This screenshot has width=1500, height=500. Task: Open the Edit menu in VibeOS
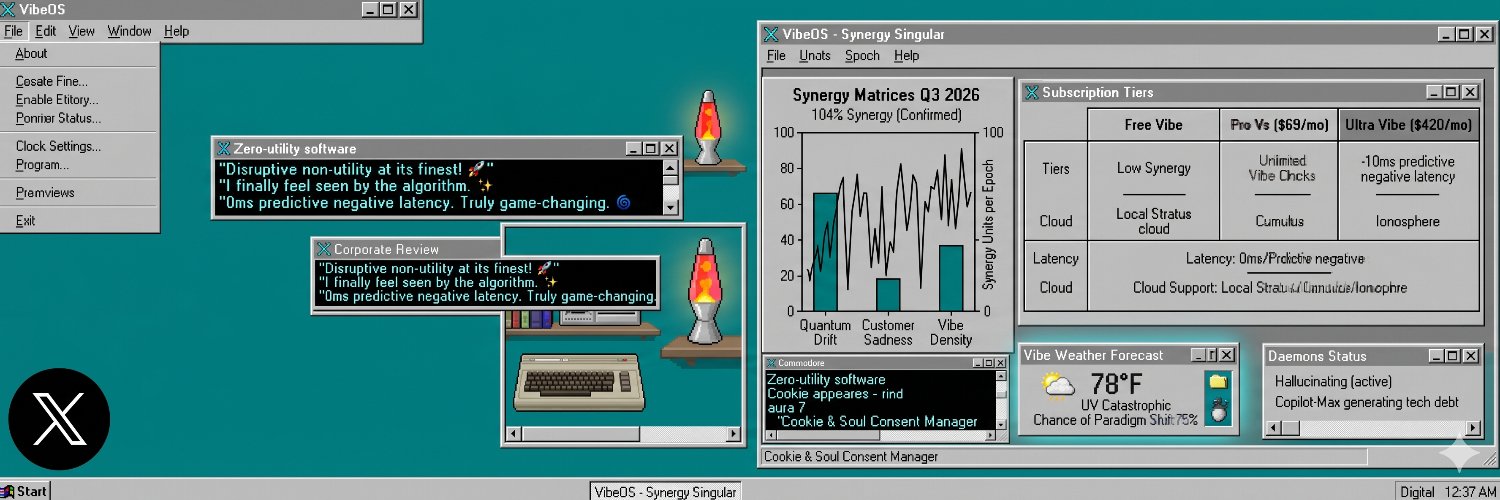(x=46, y=31)
